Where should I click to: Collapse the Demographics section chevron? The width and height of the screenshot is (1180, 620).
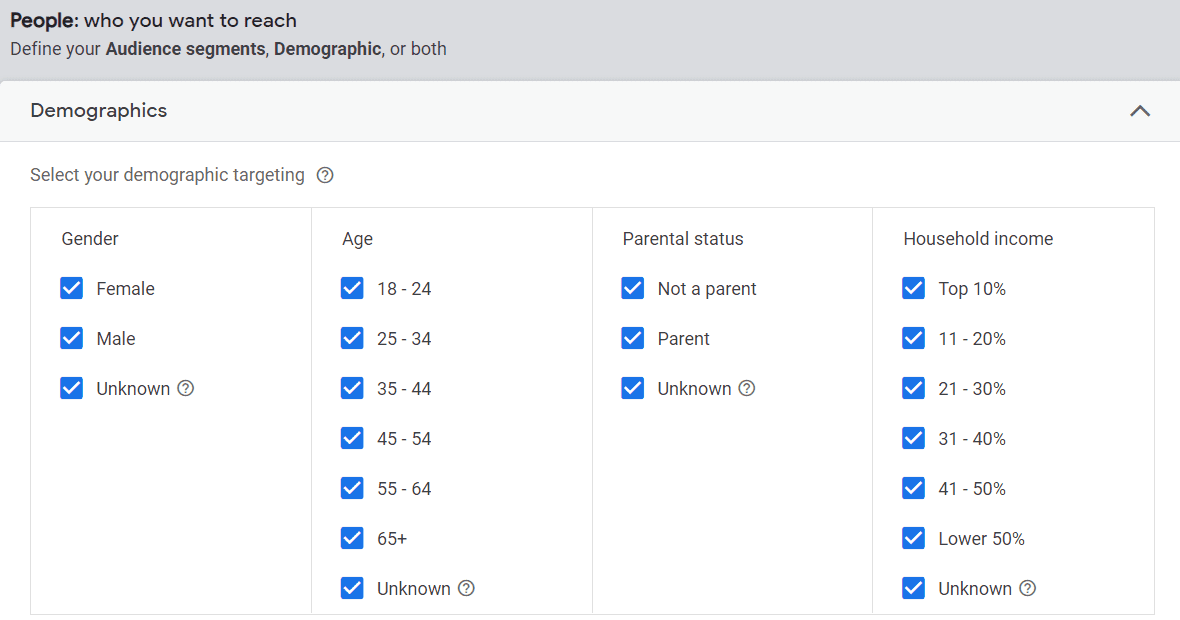pos(1140,111)
